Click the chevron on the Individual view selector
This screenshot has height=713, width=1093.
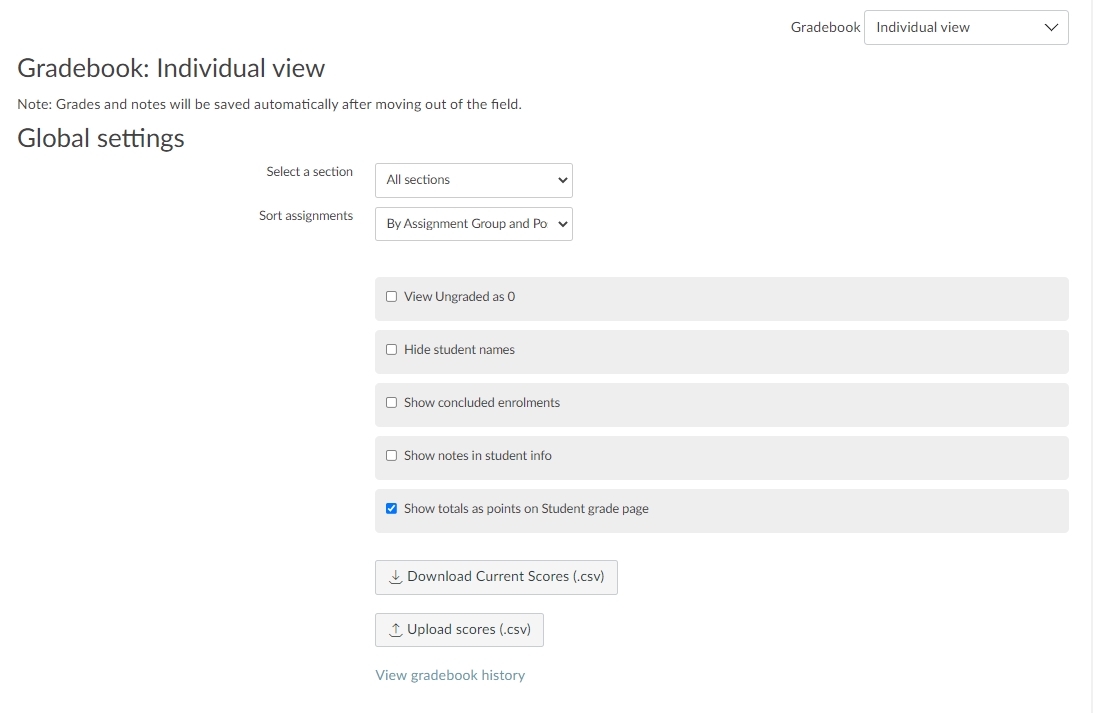click(x=1050, y=28)
